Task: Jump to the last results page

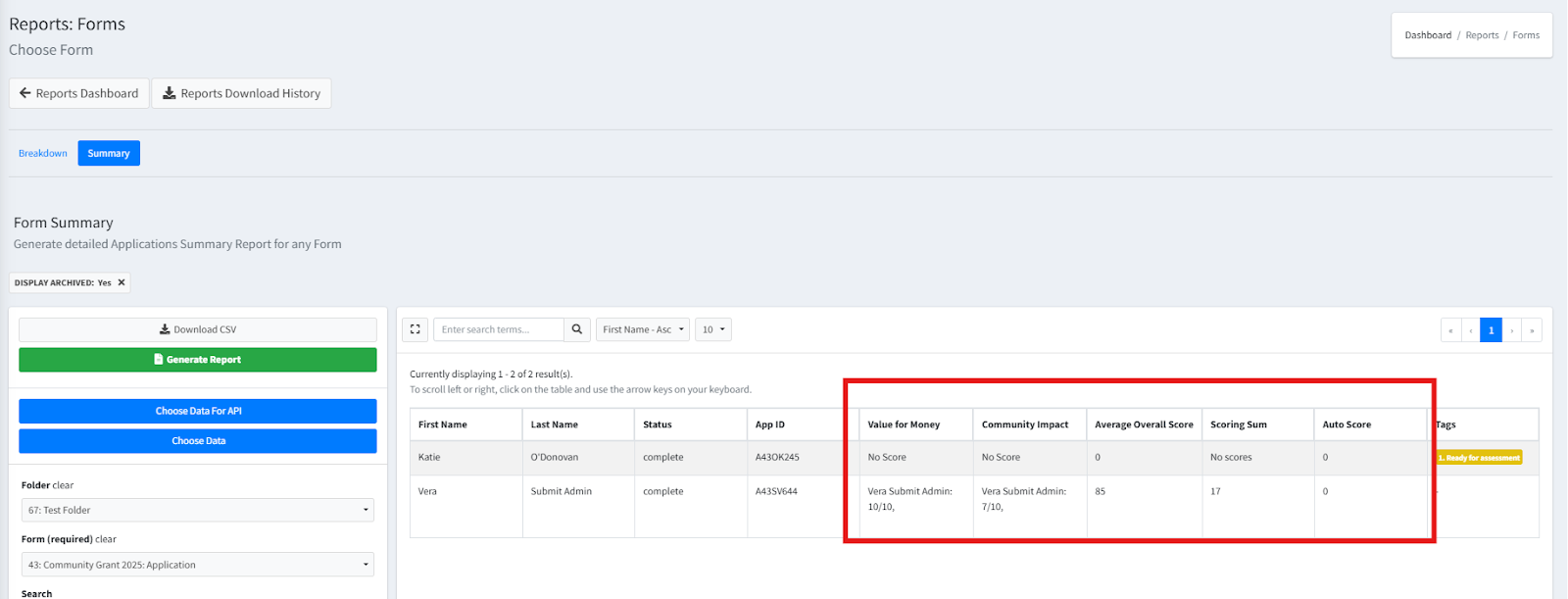Action: pos(1532,330)
